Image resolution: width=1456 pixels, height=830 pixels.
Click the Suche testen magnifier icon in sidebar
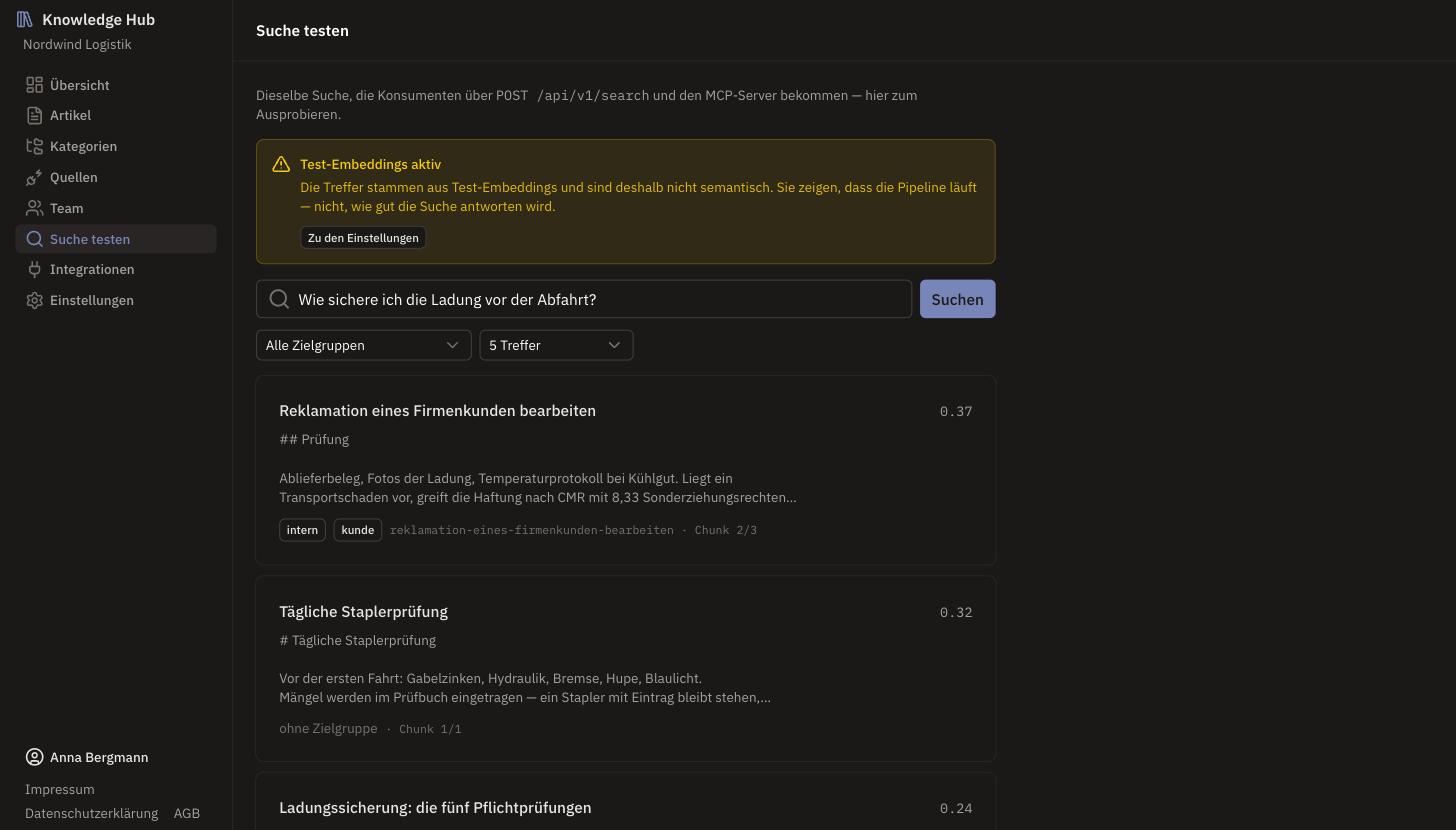click(x=35, y=239)
